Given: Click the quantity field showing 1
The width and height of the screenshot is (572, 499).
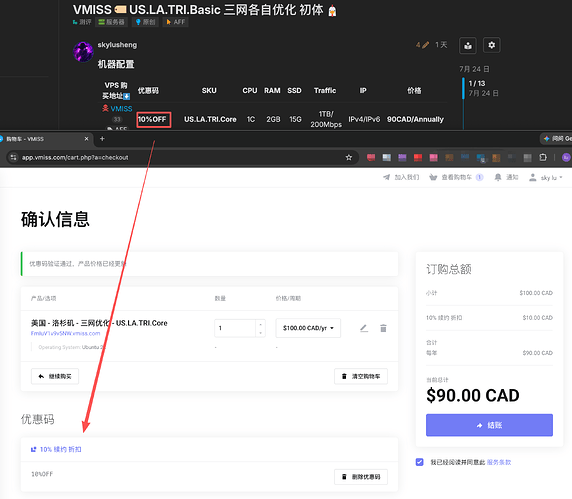Looking at the screenshot, I should click(235, 328).
